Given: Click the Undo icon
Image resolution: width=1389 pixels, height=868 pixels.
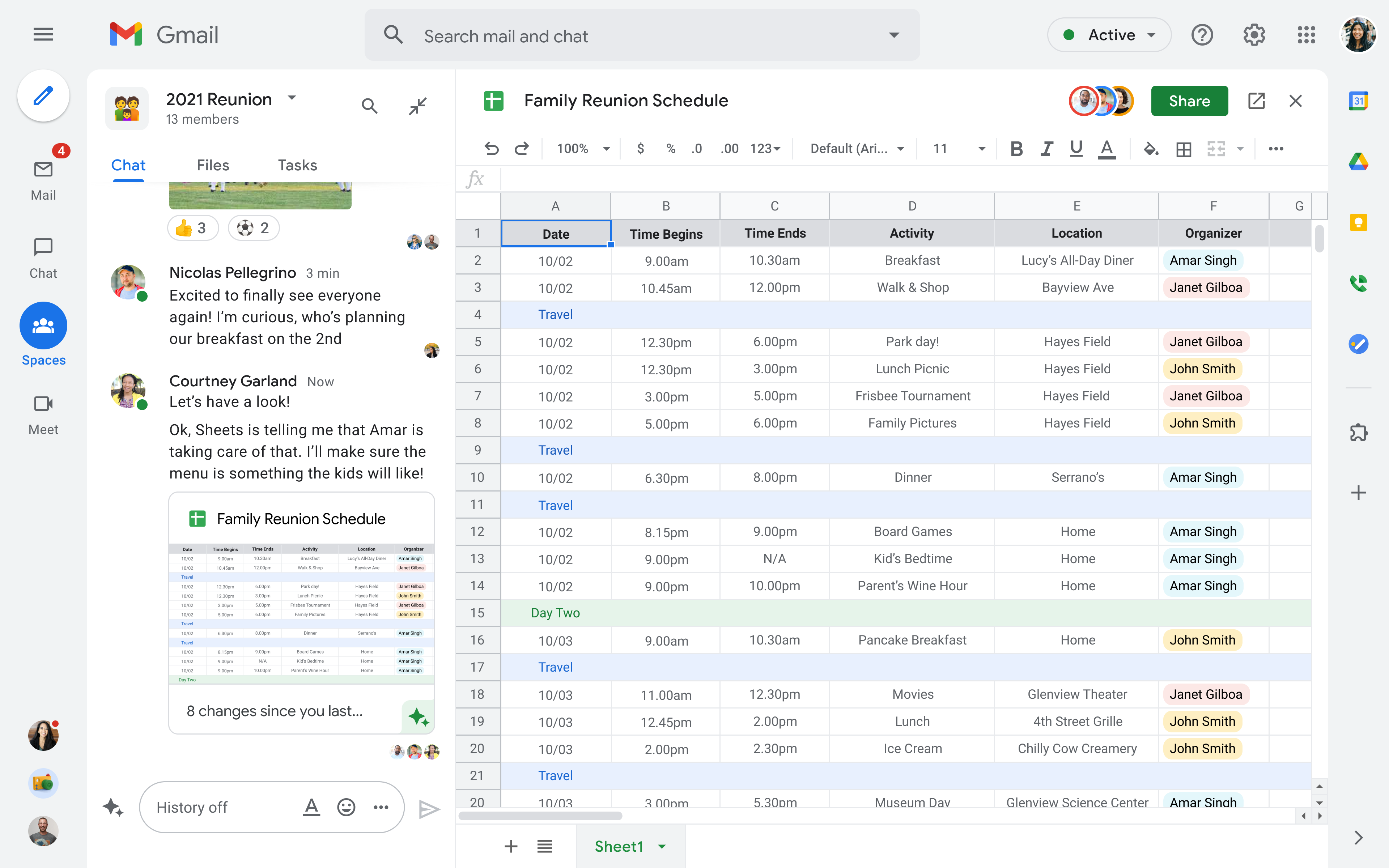Looking at the screenshot, I should click(491, 148).
